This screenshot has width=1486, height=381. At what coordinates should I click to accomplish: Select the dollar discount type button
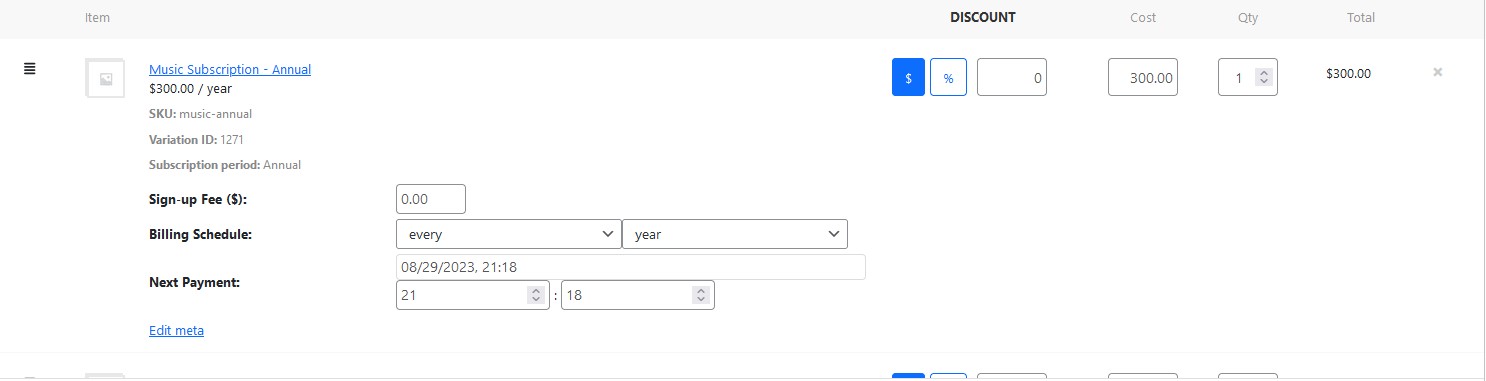coord(908,77)
